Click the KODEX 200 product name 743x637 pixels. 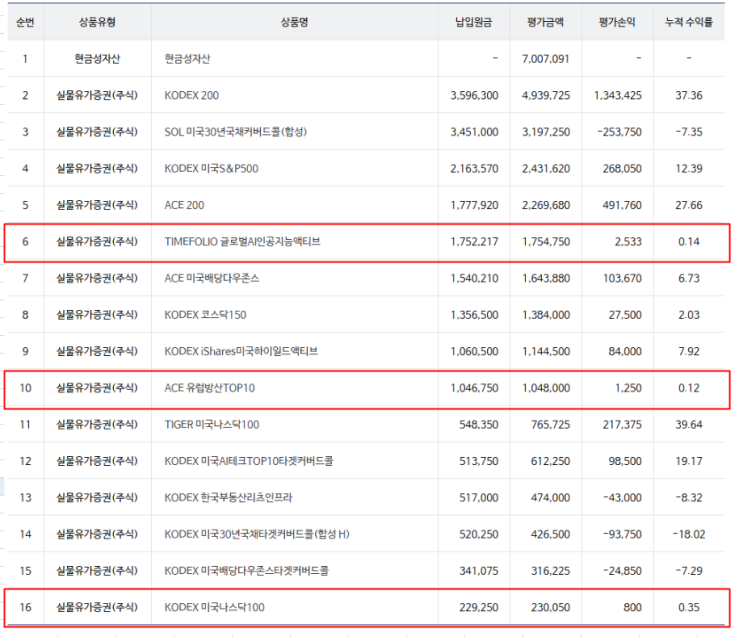[x=191, y=95]
